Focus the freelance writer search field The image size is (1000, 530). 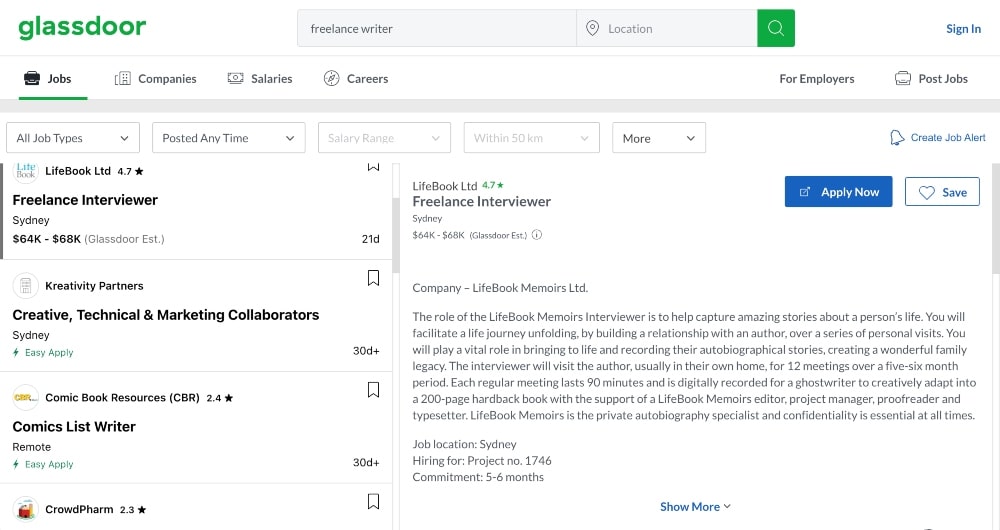(437, 28)
